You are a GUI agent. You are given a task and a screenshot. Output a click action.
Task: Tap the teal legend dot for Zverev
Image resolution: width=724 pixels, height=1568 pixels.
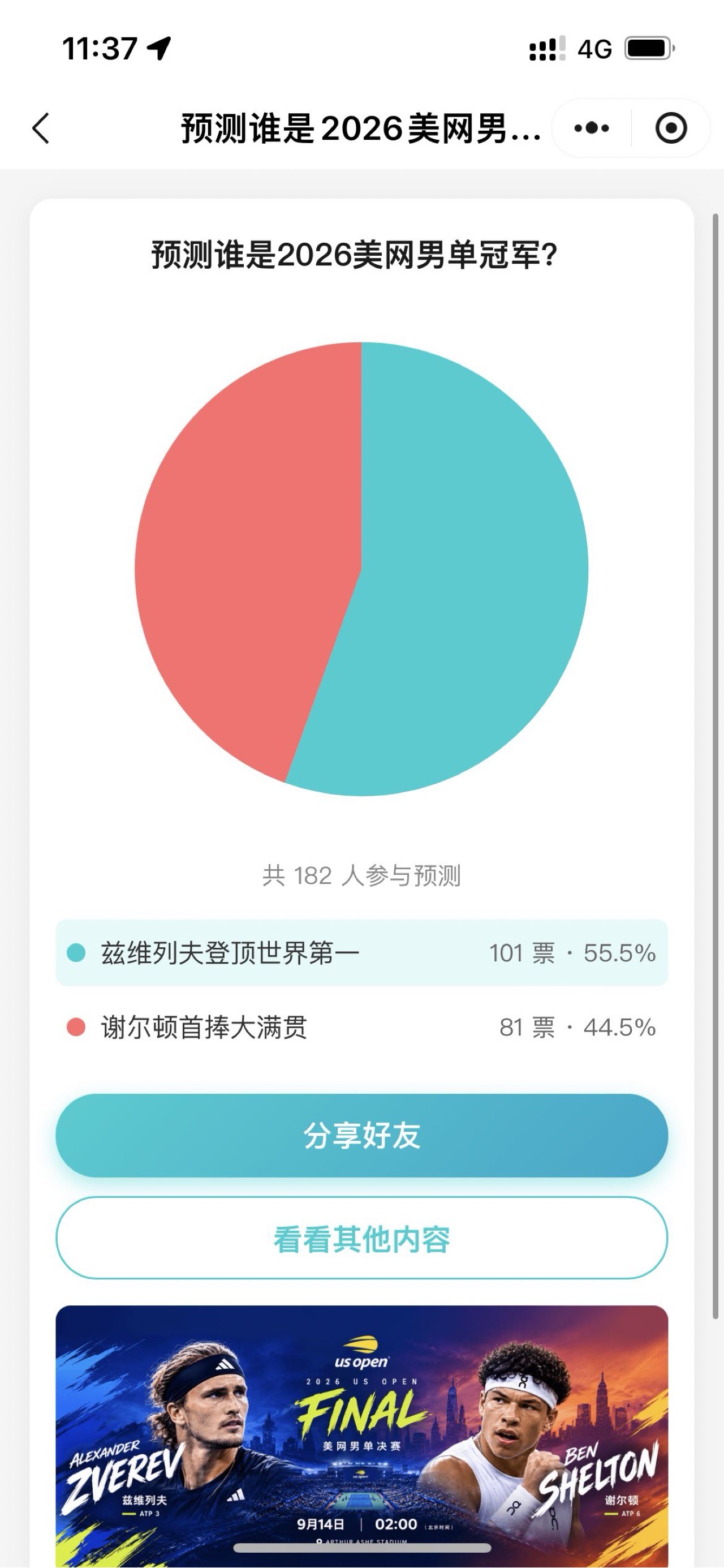coord(76,952)
